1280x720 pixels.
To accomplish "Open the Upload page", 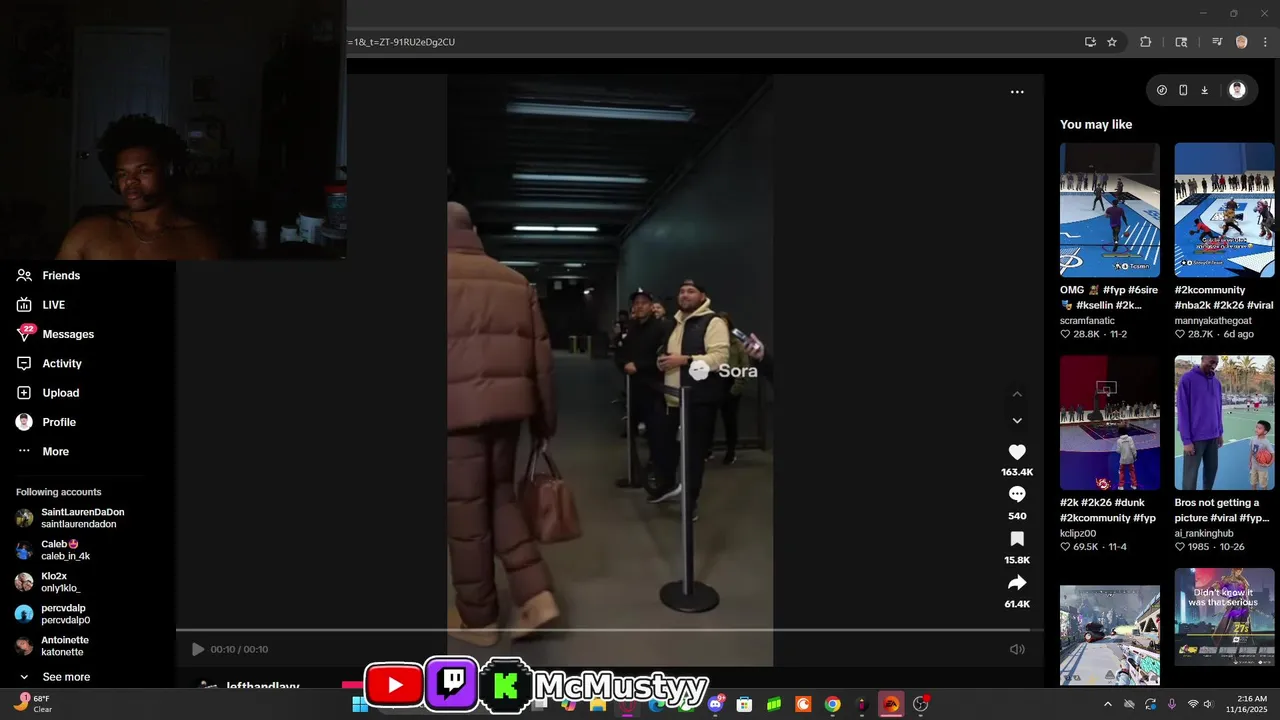I will (x=47, y=393).
